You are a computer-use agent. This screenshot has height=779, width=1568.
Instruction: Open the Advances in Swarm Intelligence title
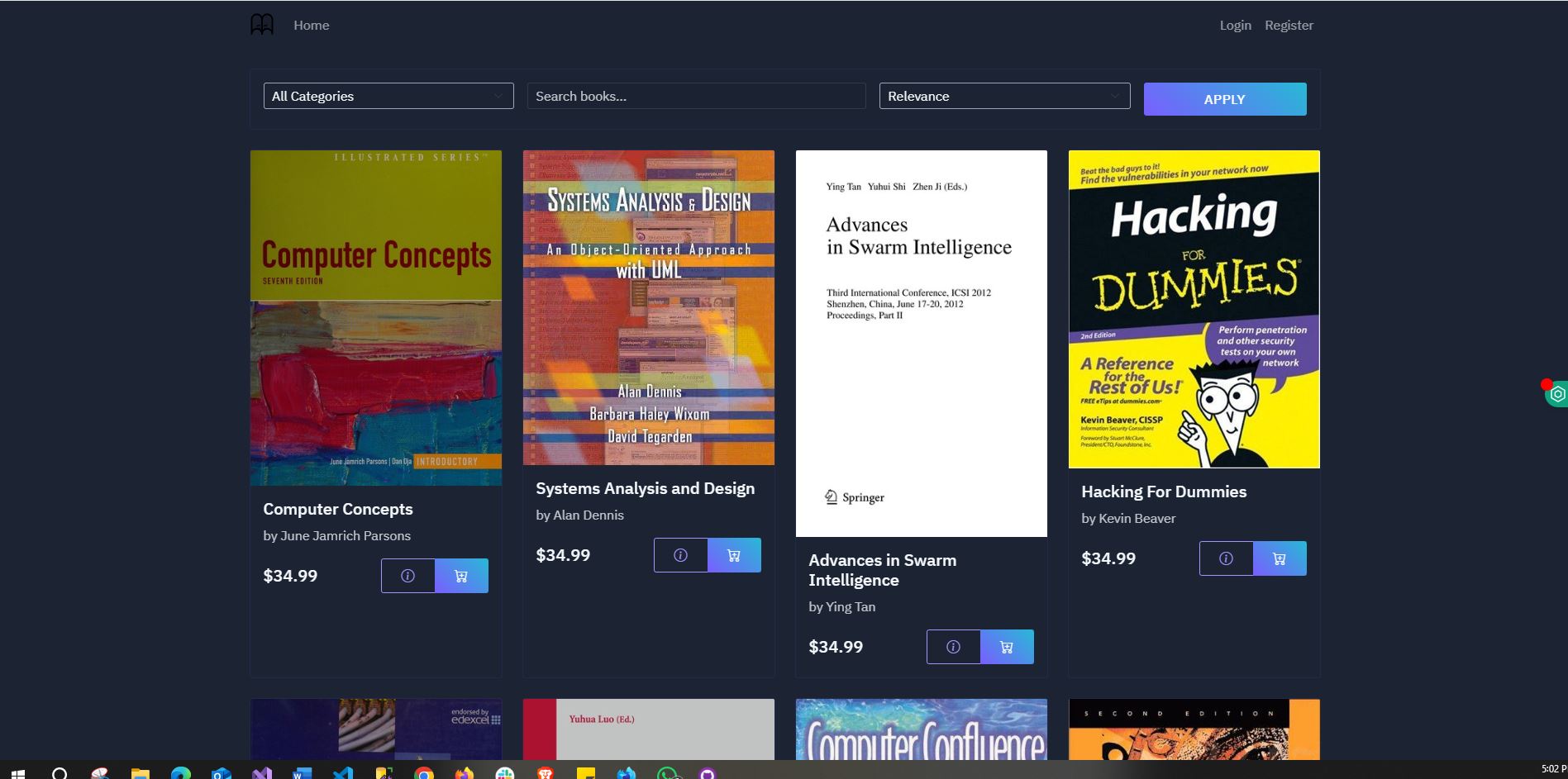pos(882,570)
